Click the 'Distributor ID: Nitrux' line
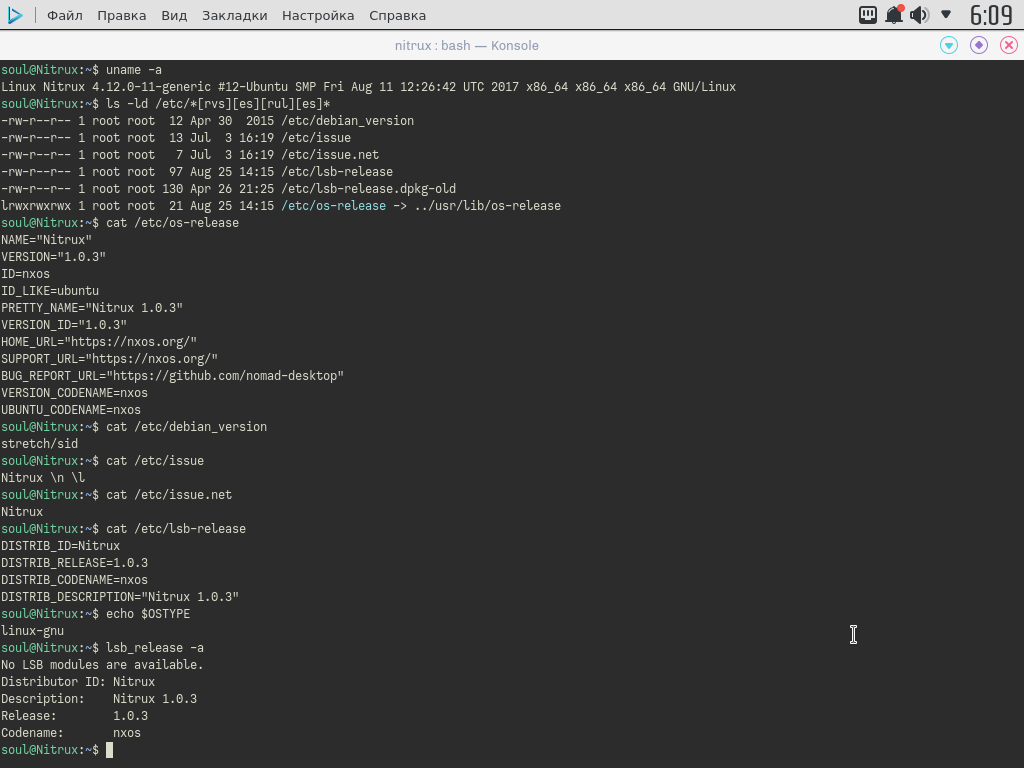 pyautogui.click(x=78, y=681)
